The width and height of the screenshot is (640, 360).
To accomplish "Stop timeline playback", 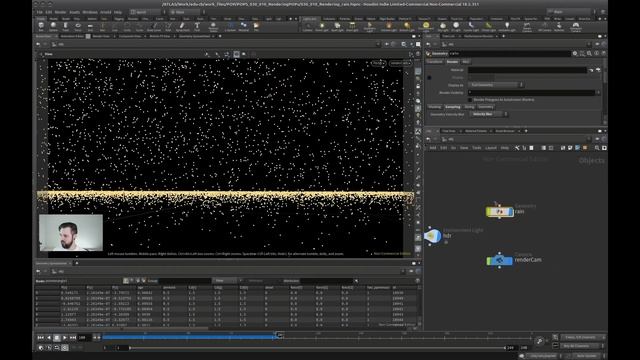I will pyautogui.click(x=57, y=338).
